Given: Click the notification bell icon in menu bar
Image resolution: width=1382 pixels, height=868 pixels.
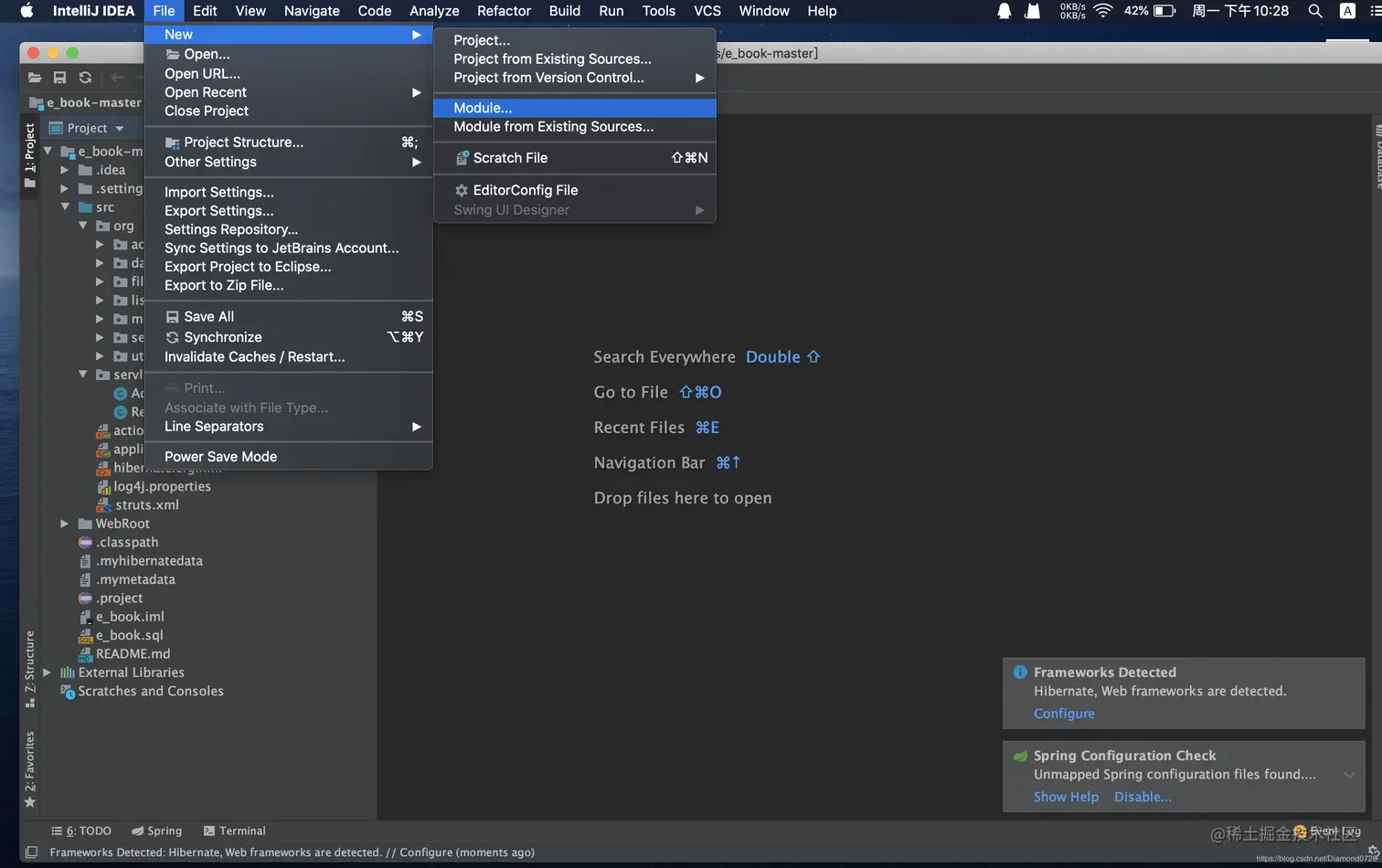Looking at the screenshot, I should (x=1004, y=11).
